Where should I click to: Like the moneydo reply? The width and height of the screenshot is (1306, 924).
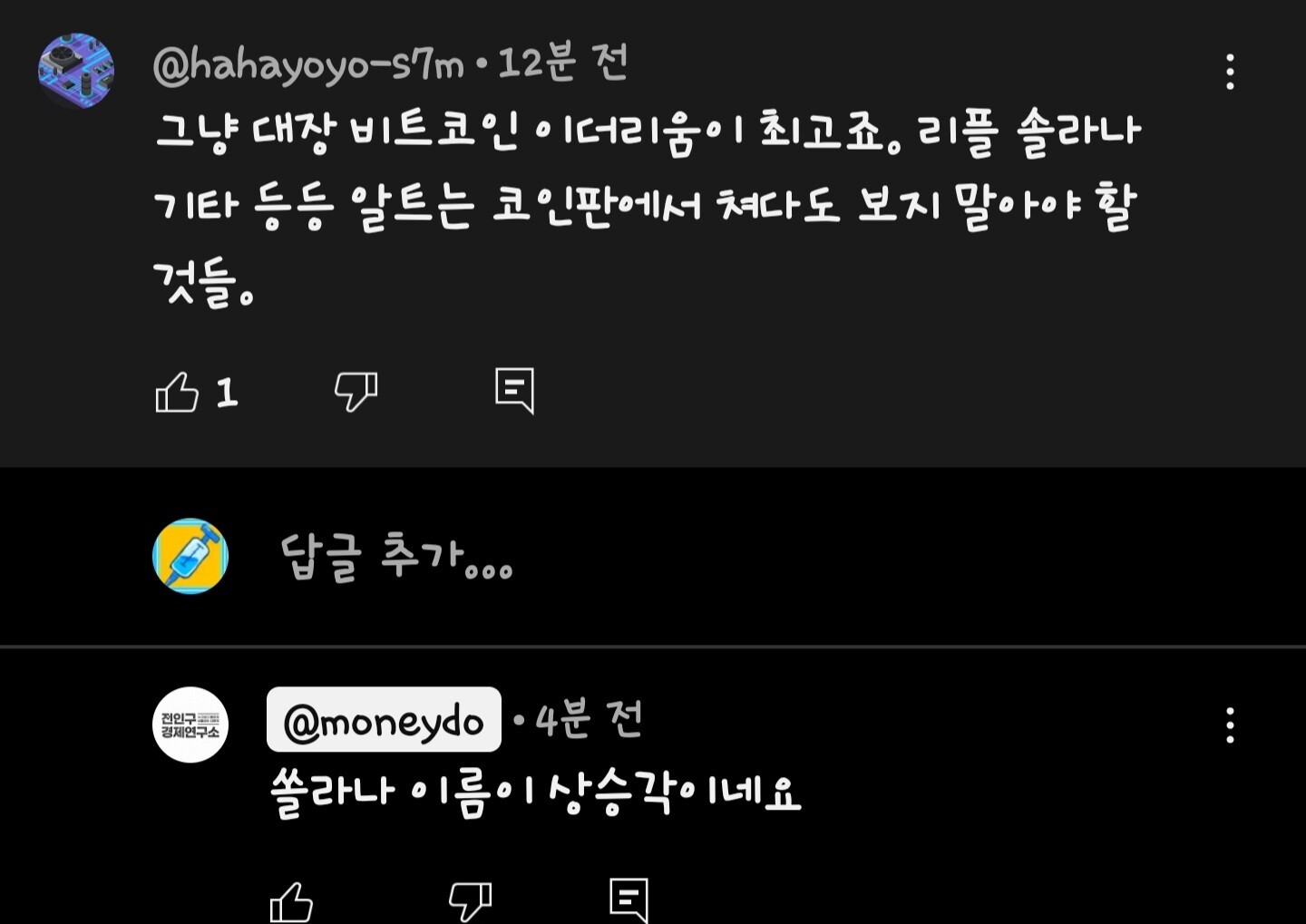point(291,902)
